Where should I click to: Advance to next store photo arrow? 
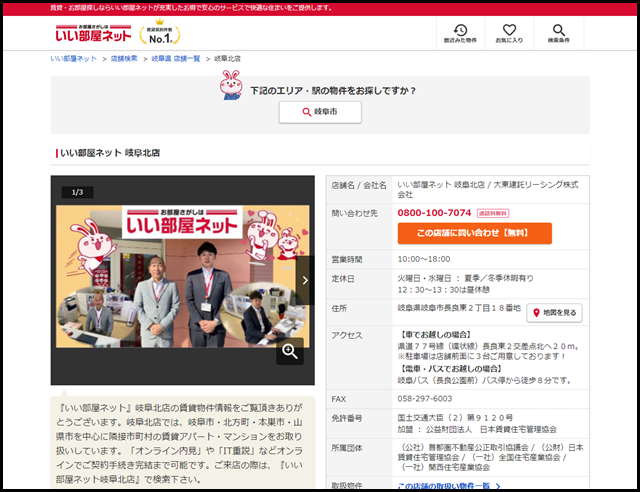(305, 281)
